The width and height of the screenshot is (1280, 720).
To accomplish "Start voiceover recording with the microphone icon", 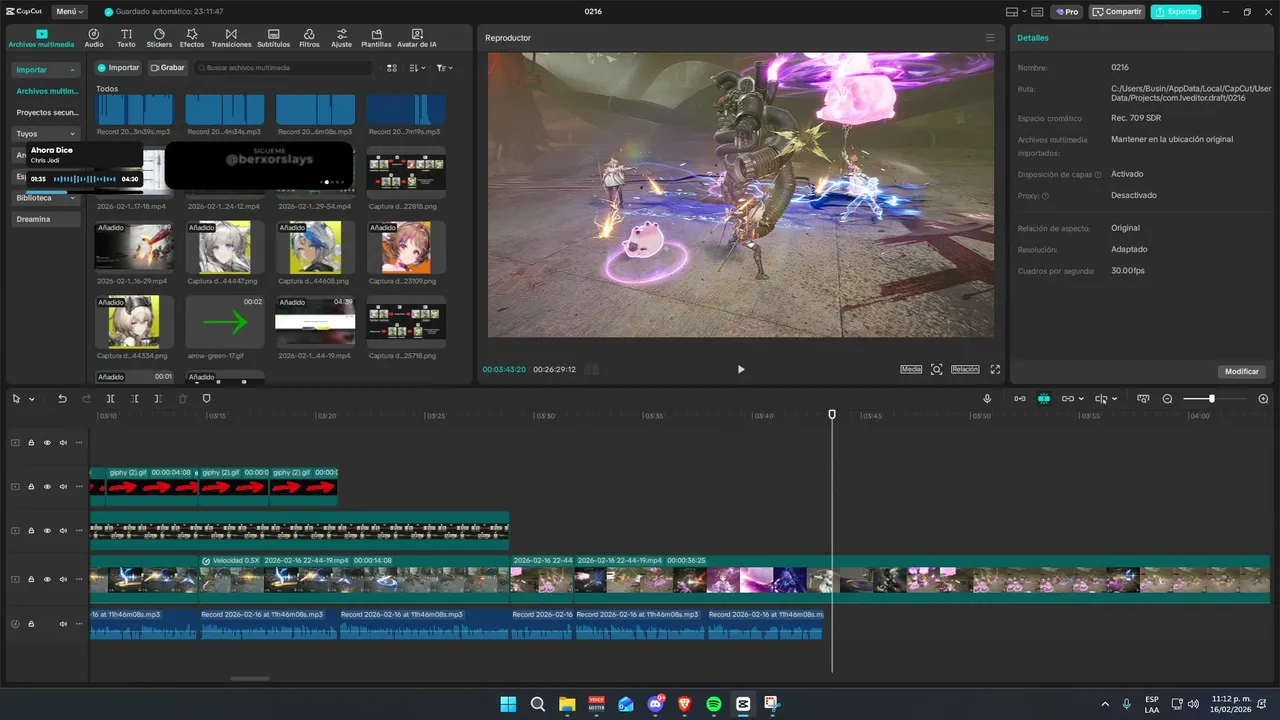I will 987,398.
